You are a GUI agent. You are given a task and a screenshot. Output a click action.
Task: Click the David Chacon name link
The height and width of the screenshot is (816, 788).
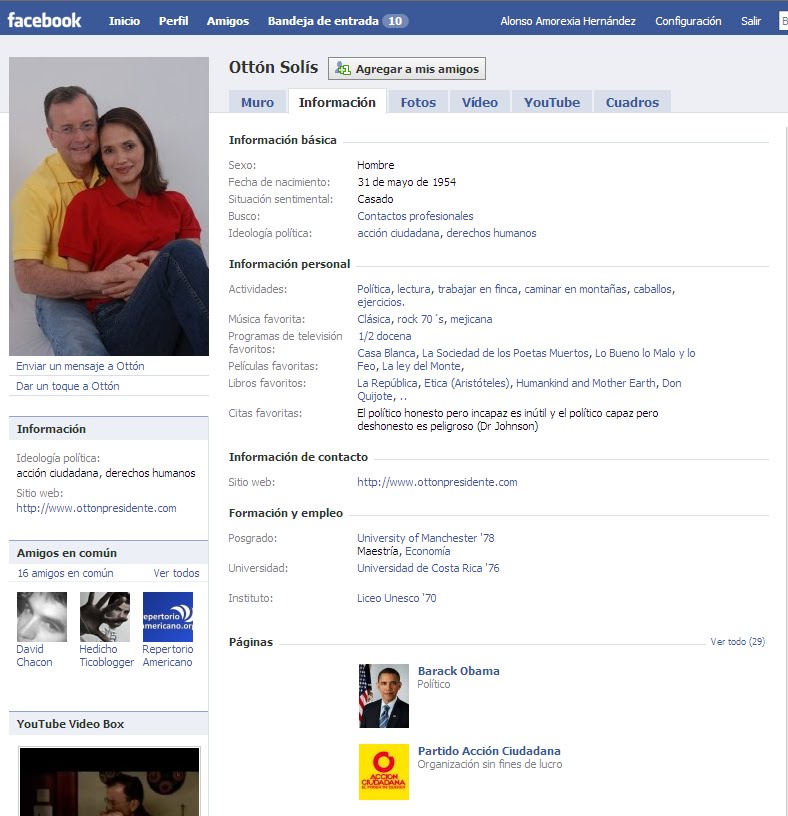coord(34,656)
